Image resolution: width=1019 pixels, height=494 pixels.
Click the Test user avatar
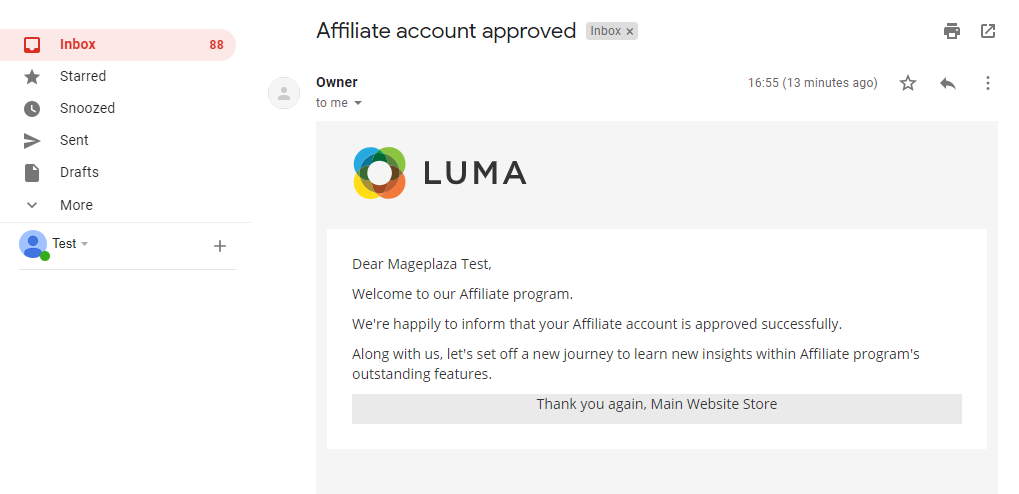coord(33,244)
